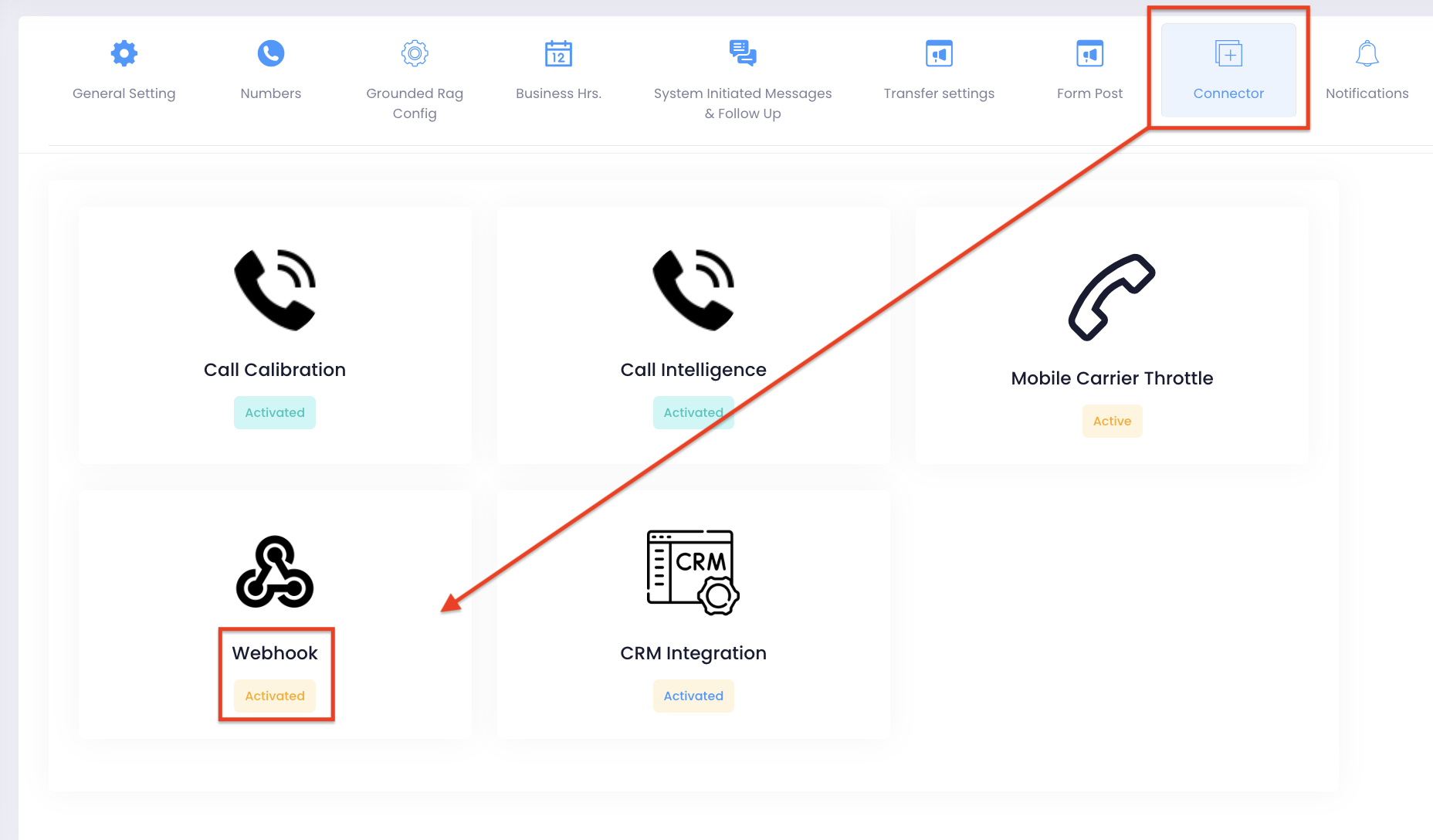
Task: Click the Call Intelligence phone icon
Action: point(693,290)
